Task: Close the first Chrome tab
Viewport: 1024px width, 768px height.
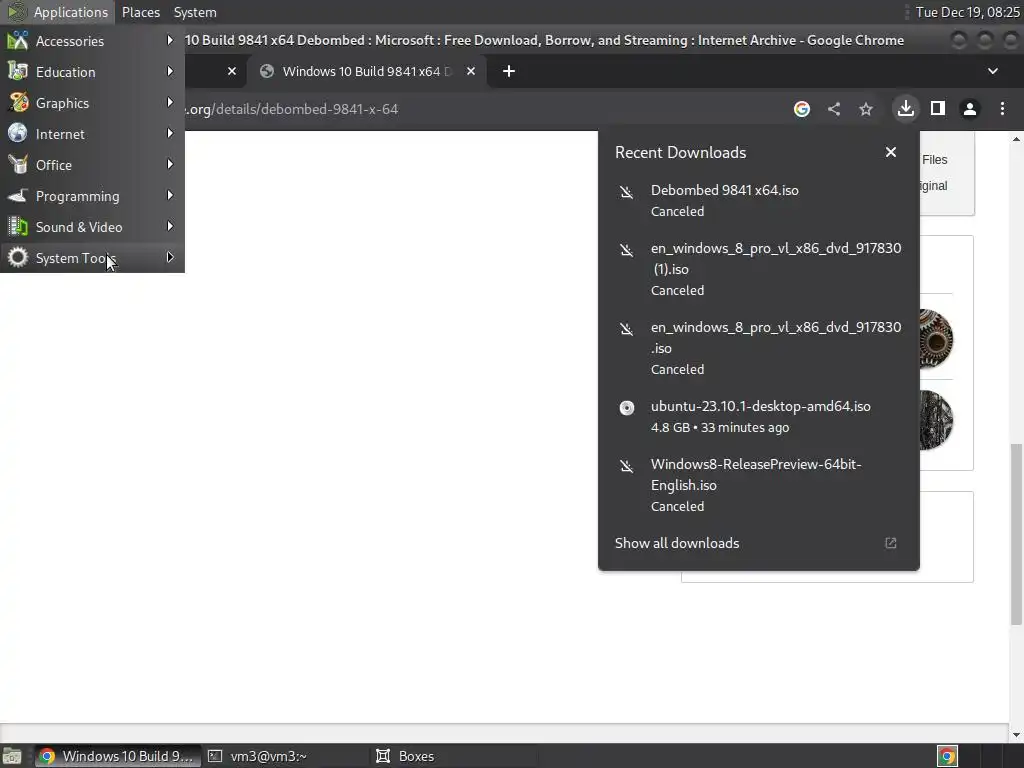Action: (232, 71)
